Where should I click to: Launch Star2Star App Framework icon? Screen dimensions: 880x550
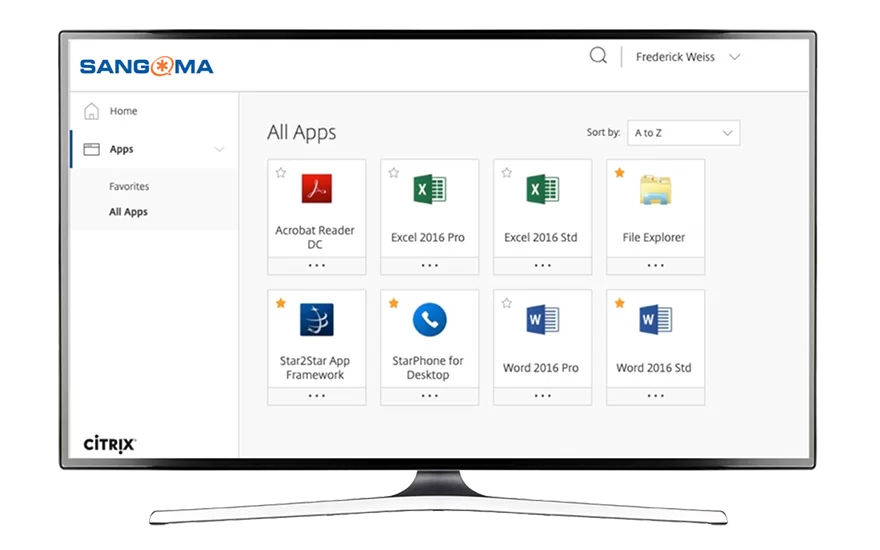pos(317,319)
